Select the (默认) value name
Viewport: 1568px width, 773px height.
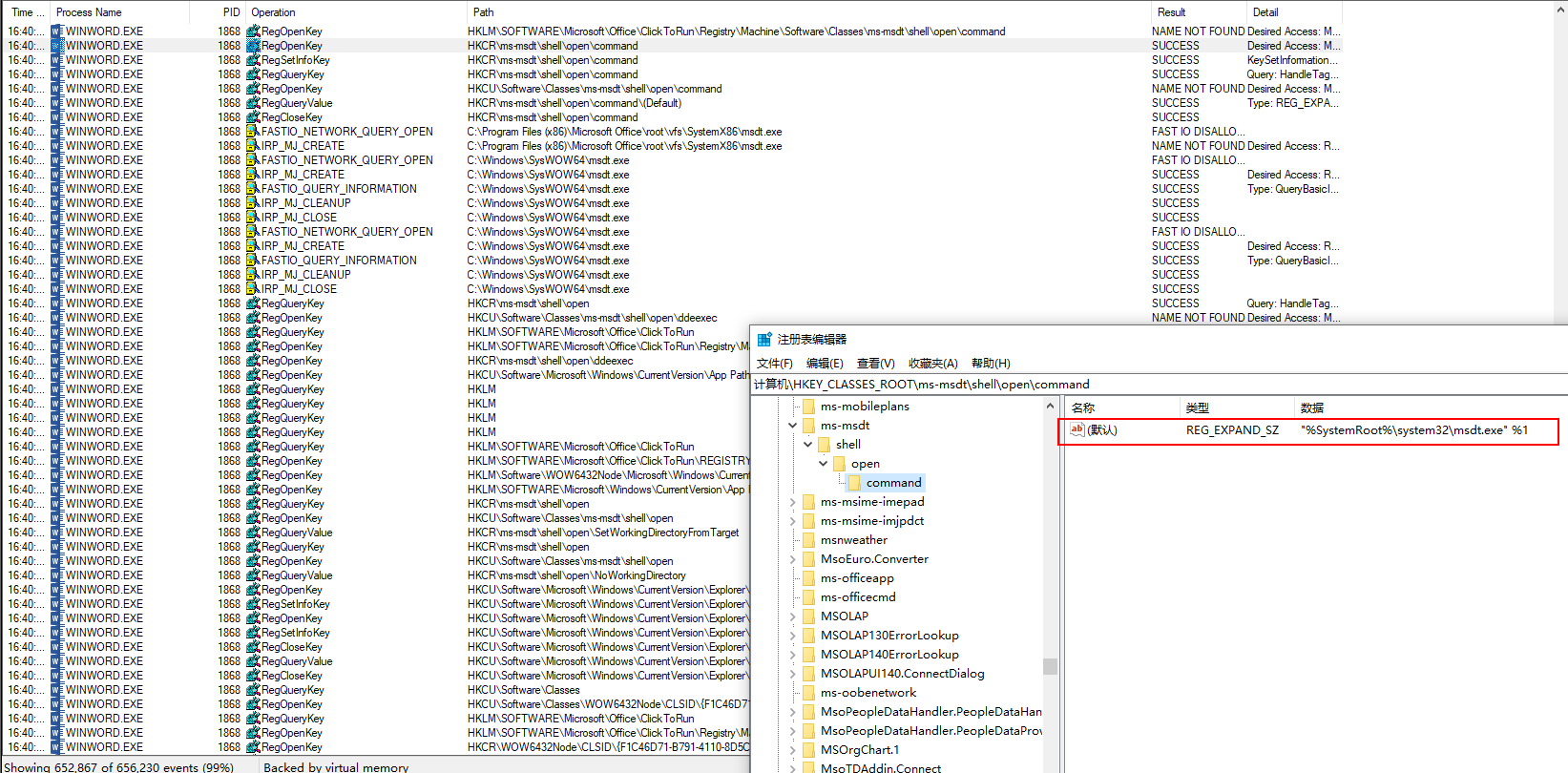1102,430
